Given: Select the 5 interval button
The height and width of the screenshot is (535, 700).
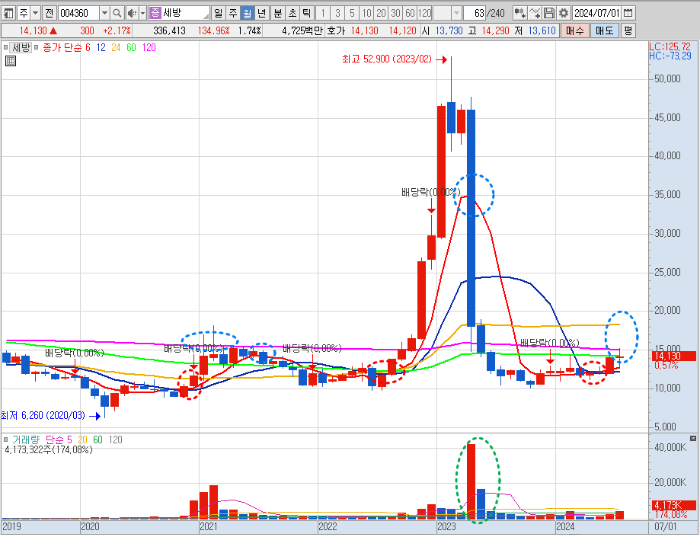Looking at the screenshot, I should [x=352, y=13].
